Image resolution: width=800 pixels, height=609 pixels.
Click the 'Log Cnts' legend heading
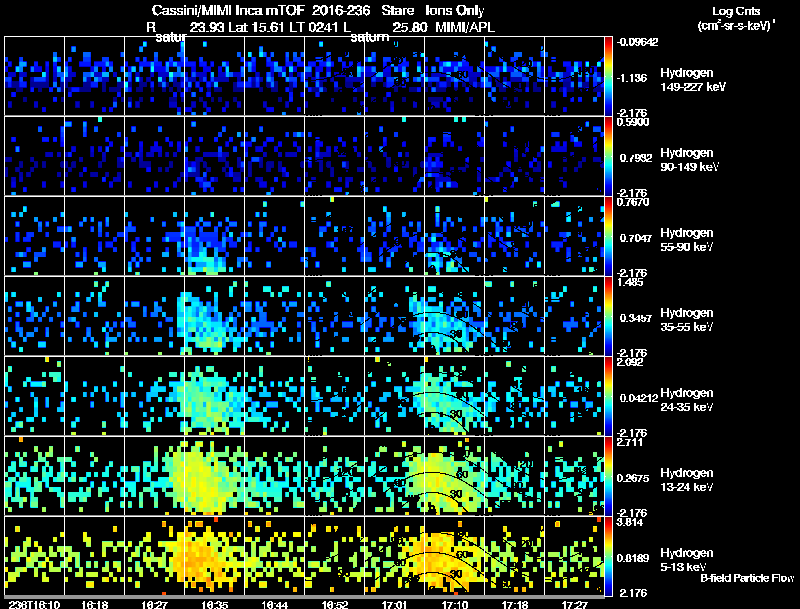(736, 11)
